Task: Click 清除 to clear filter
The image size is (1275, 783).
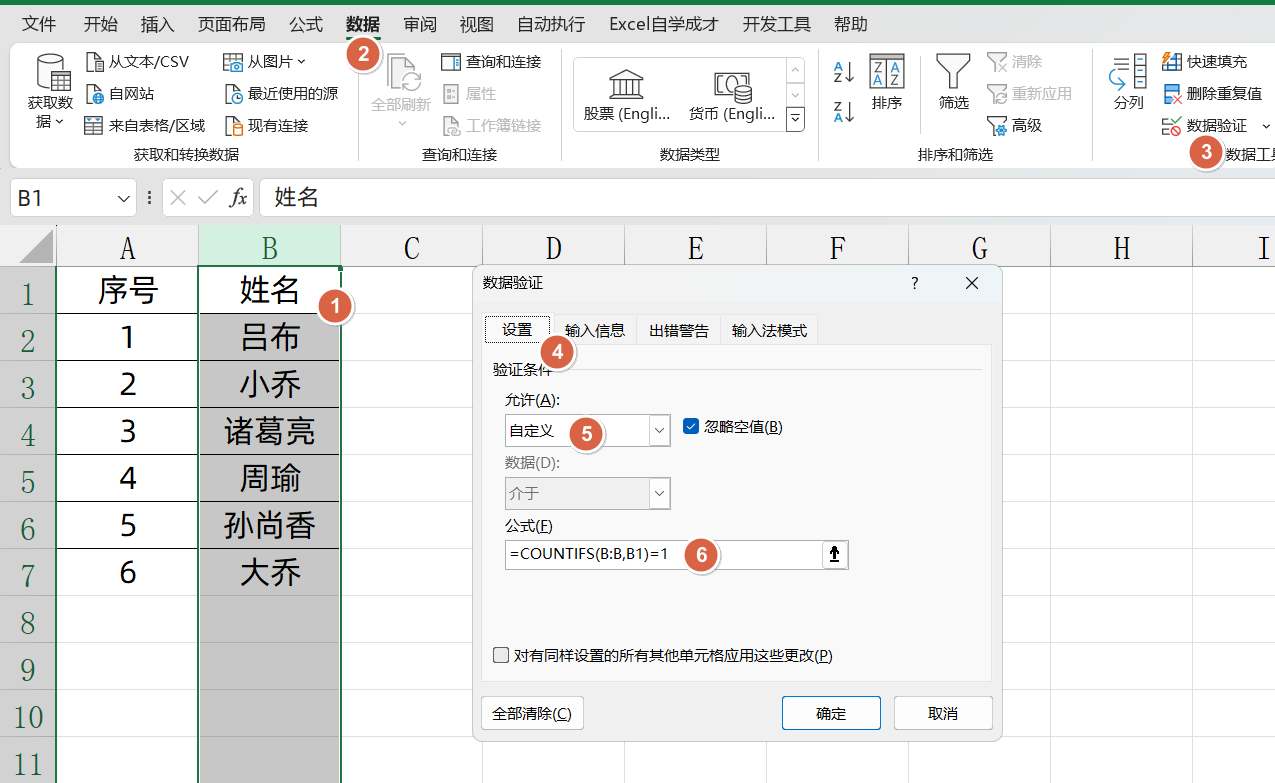Action: tap(1015, 62)
